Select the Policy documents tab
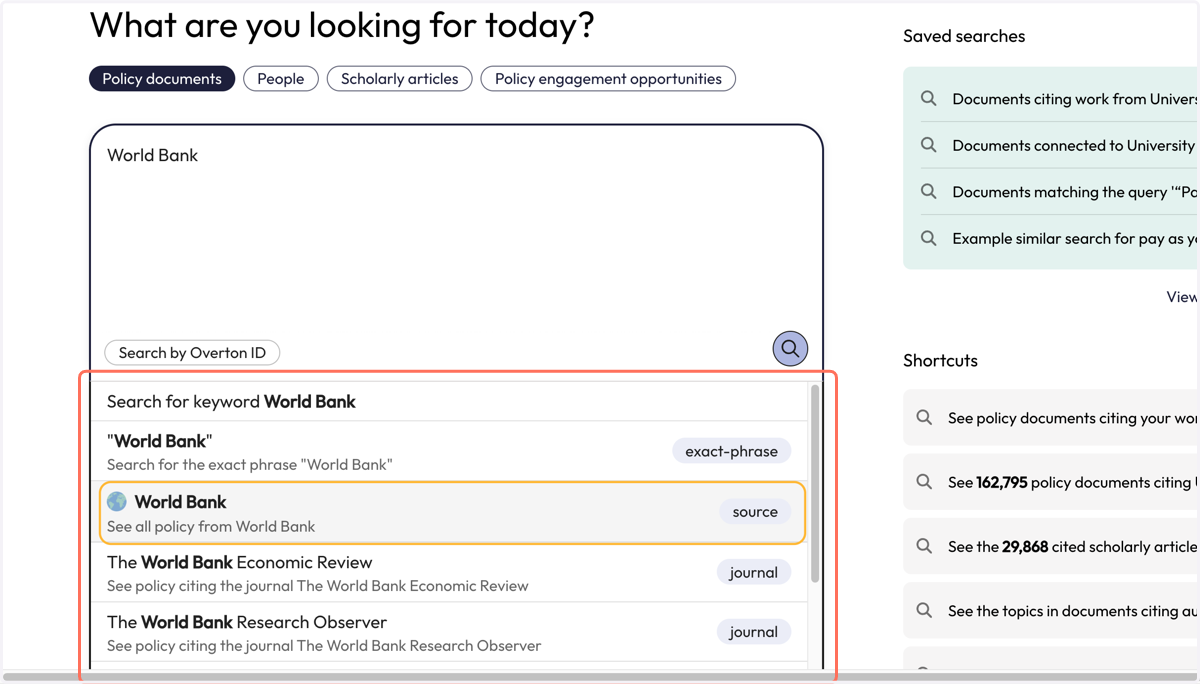This screenshot has height=684, width=1200. tap(162, 79)
